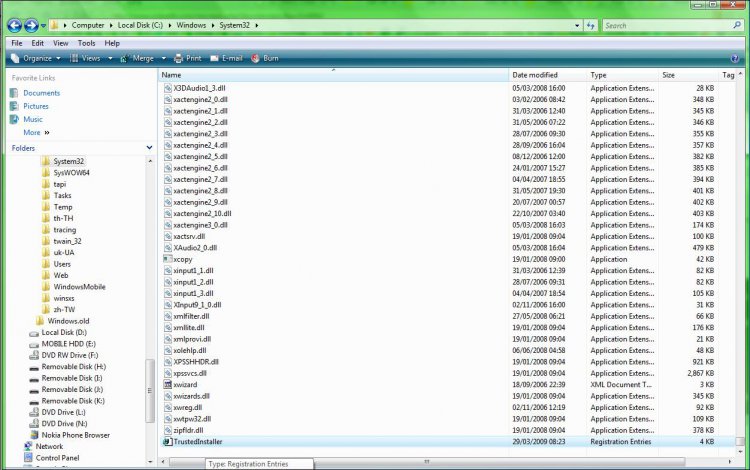Sort by Type column header
Image resolution: width=750 pixels, height=470 pixels.
pos(622,75)
